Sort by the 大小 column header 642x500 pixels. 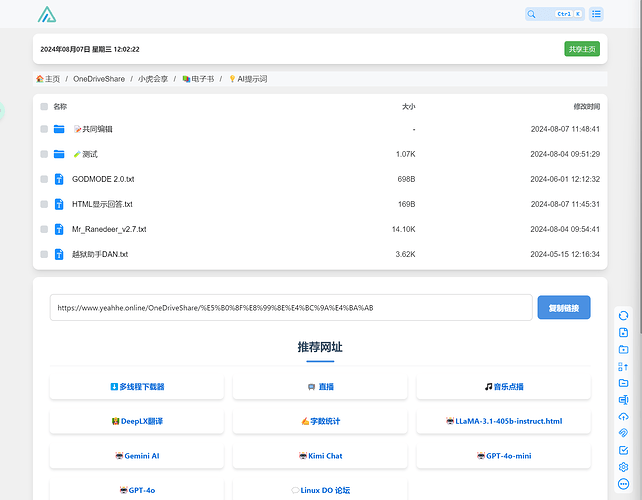coord(408,106)
